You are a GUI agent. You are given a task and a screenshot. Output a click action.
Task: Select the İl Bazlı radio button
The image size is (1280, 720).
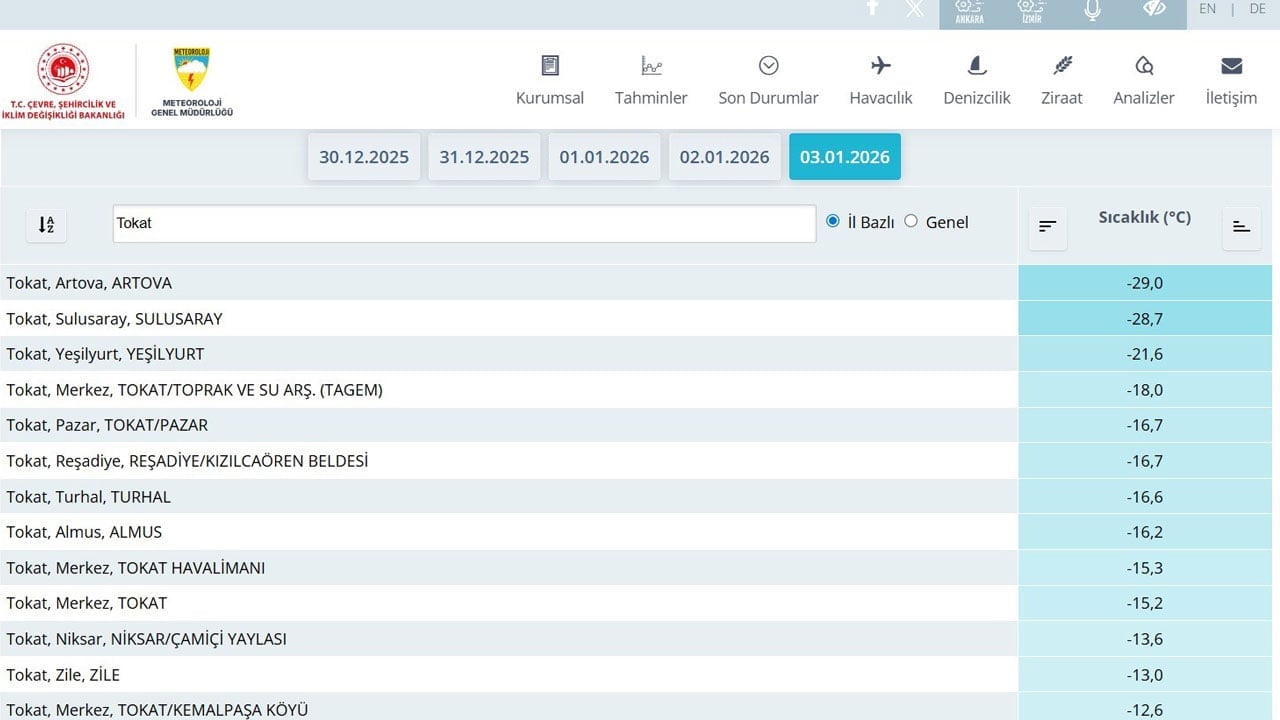pos(833,221)
